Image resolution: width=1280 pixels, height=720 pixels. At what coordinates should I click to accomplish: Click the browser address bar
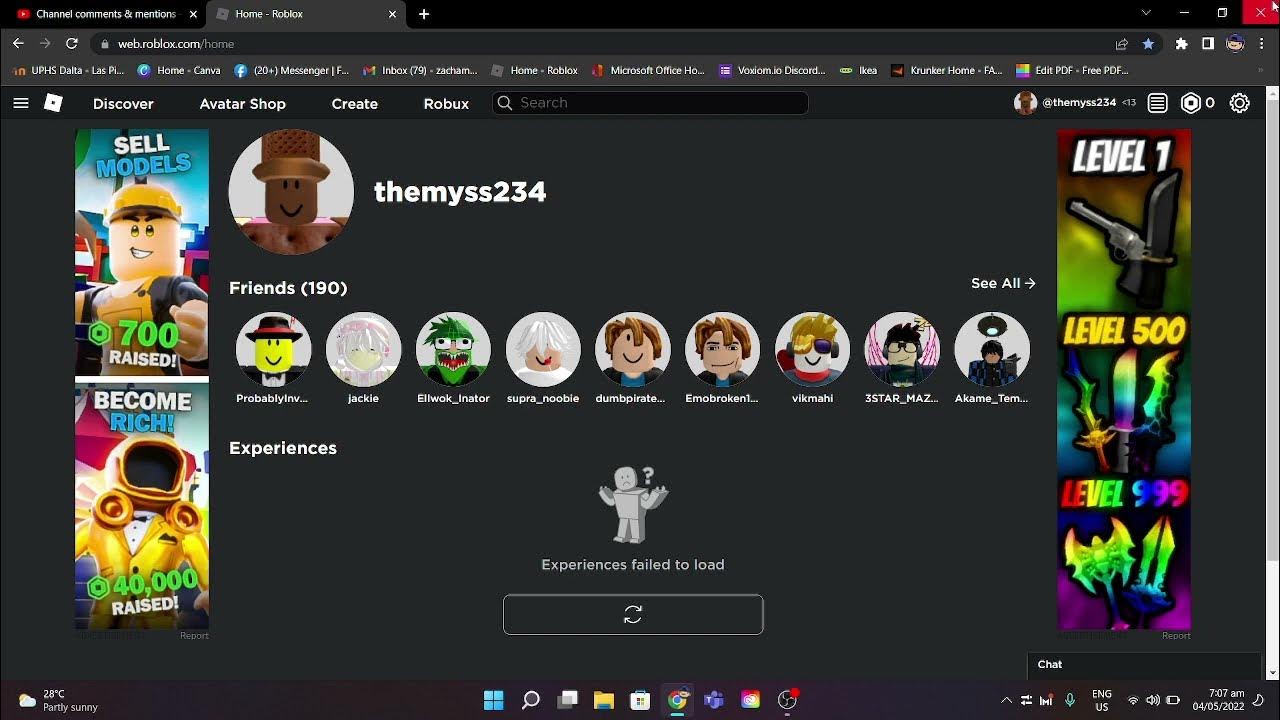[x=600, y=44]
